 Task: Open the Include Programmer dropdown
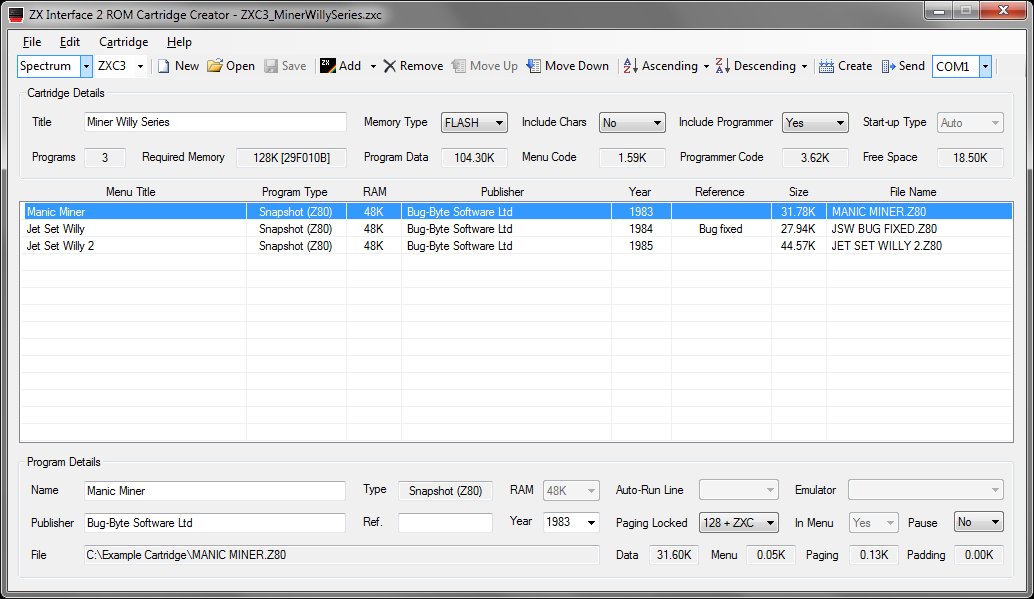tap(815, 123)
